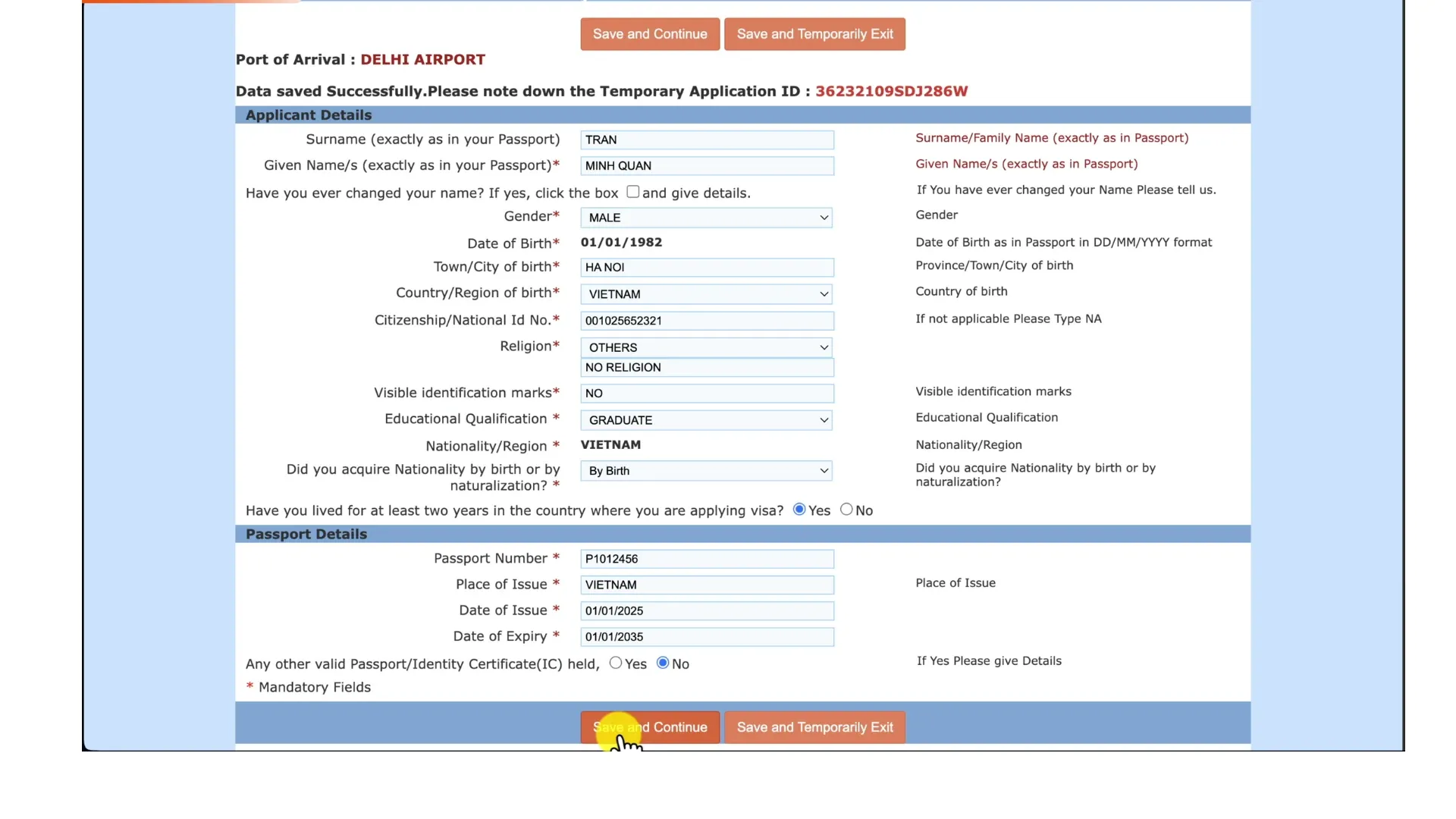The height and width of the screenshot is (819, 1456).
Task: Click the NO RELIGION text field
Action: coord(707,368)
